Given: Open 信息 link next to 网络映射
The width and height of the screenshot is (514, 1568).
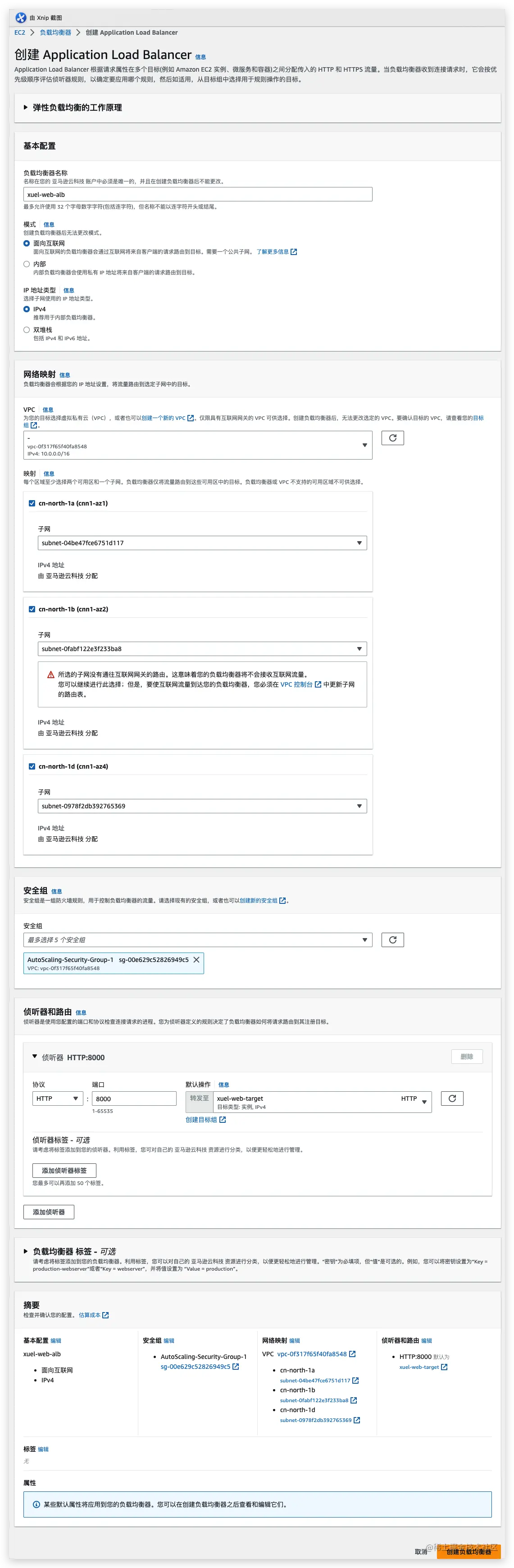Looking at the screenshot, I should point(64,375).
